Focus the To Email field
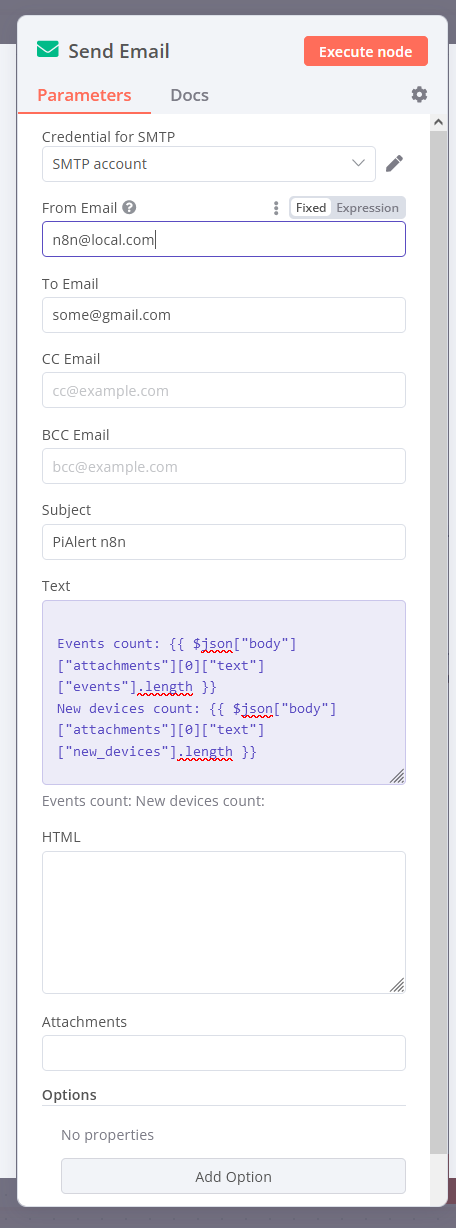The width and height of the screenshot is (456, 1228). click(x=224, y=315)
